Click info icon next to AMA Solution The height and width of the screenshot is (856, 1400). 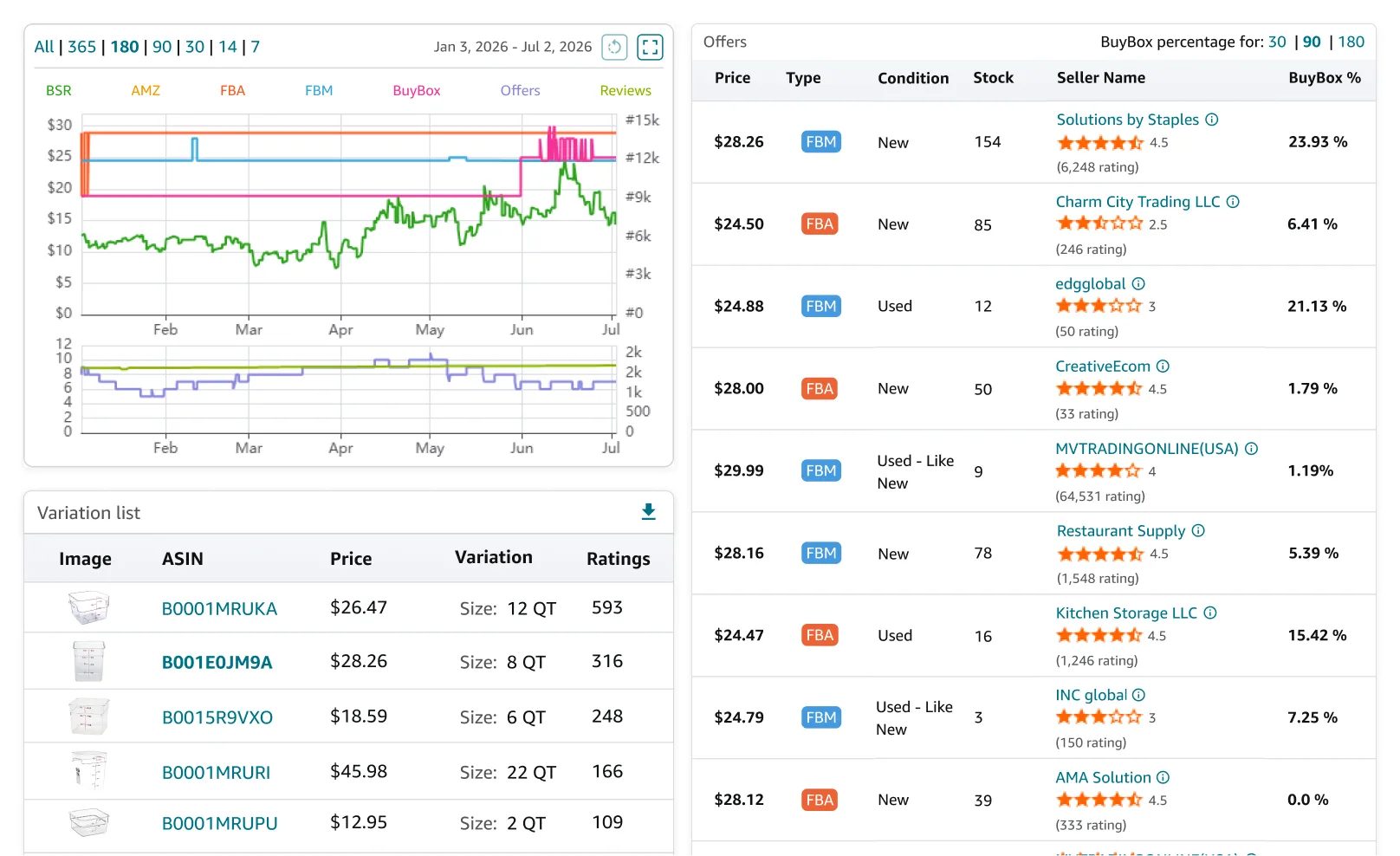(1163, 778)
